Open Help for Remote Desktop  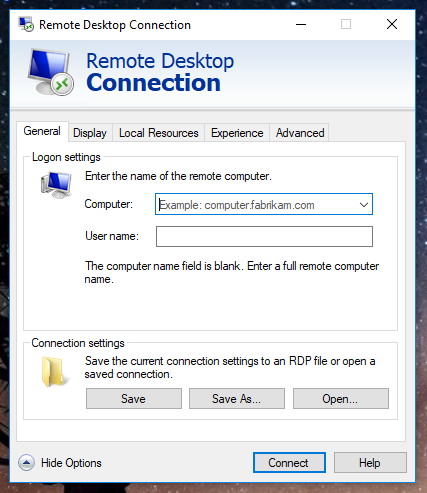(370, 463)
